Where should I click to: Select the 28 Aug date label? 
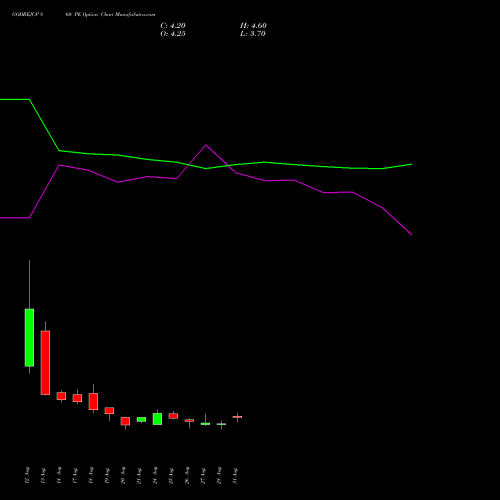[219, 475]
